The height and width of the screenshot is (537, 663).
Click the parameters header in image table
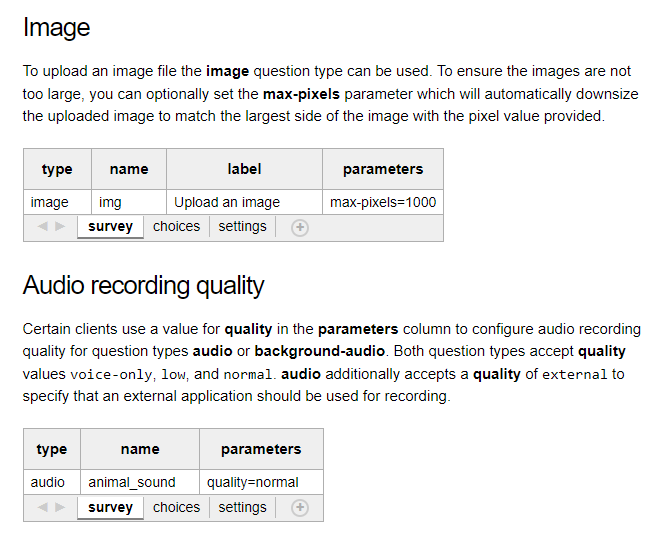383,169
